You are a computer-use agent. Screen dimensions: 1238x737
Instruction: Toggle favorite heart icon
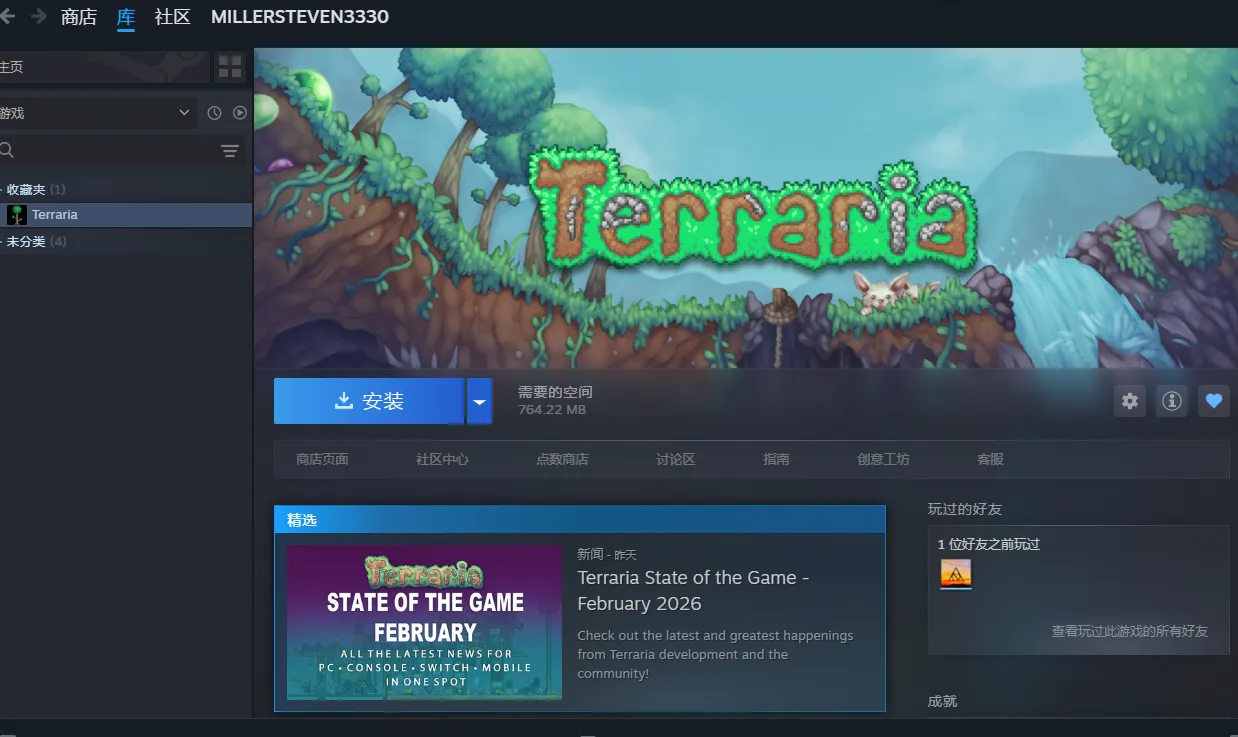click(x=1214, y=401)
